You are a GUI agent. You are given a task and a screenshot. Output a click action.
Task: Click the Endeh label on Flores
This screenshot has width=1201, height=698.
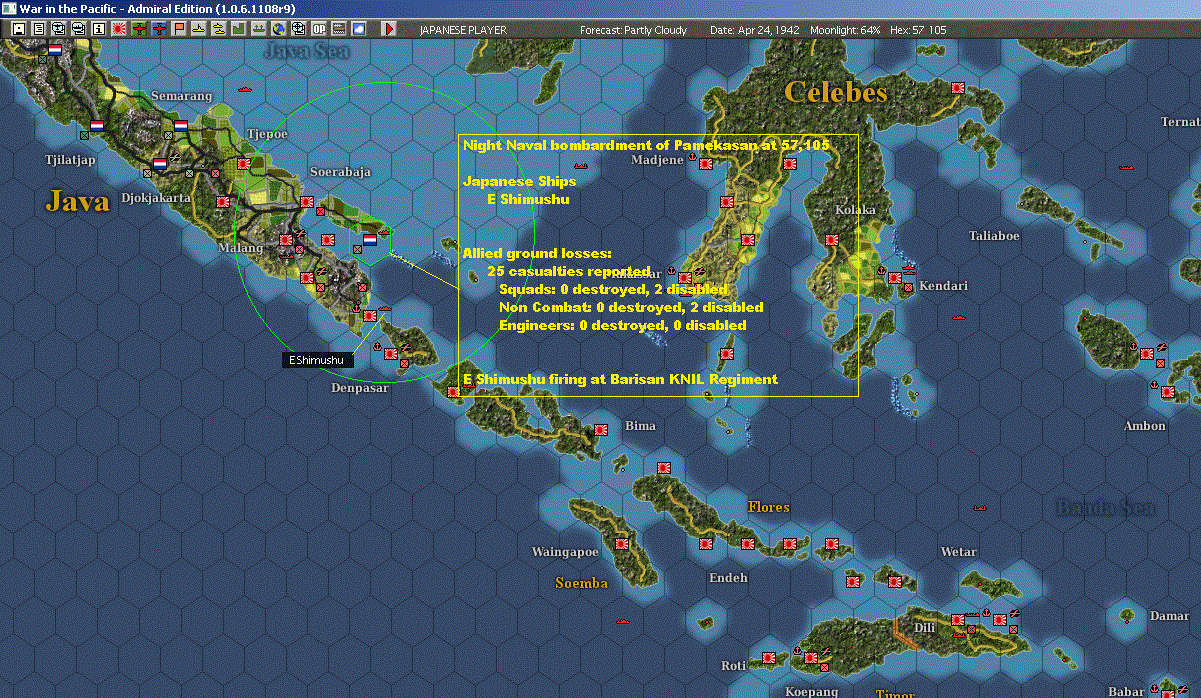click(x=727, y=578)
